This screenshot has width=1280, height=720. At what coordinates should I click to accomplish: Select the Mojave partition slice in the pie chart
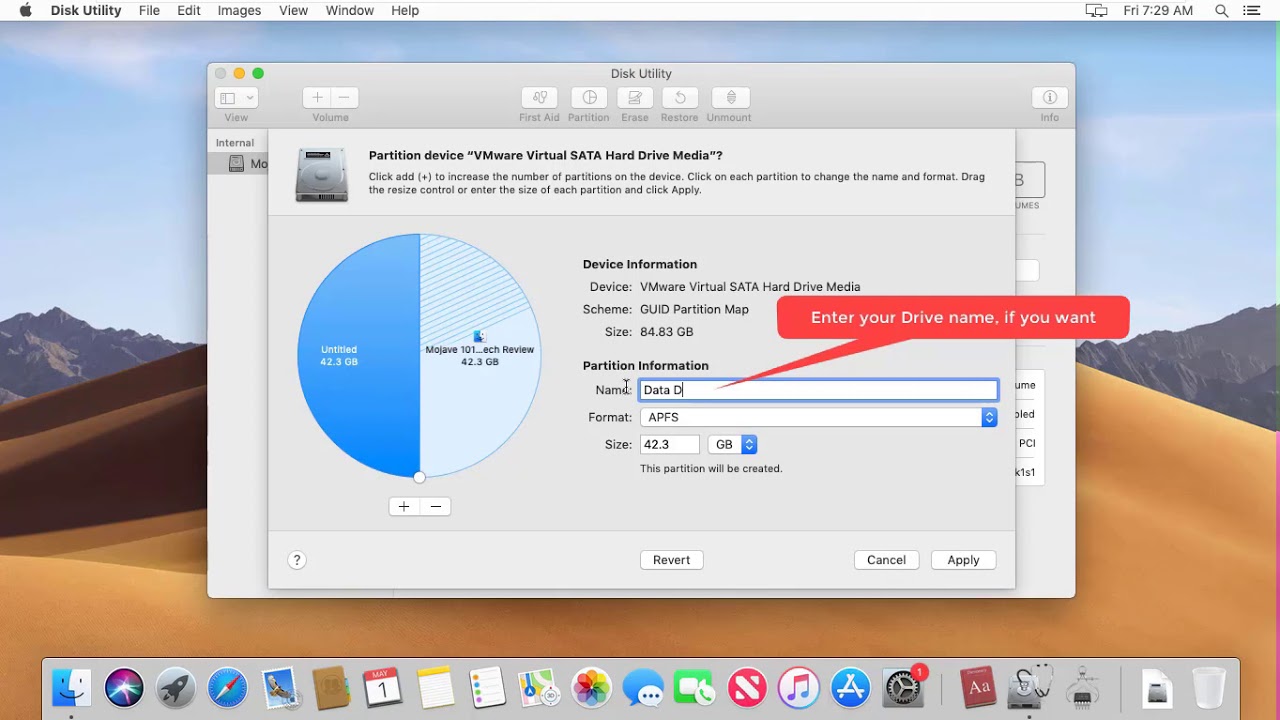pyautogui.click(x=479, y=355)
